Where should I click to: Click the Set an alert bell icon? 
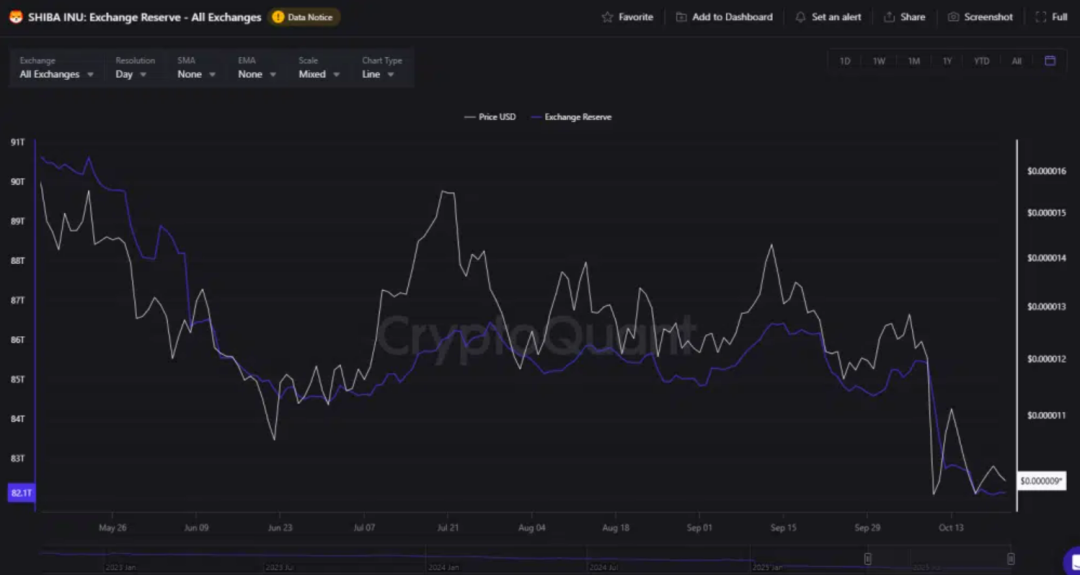pyautogui.click(x=800, y=17)
